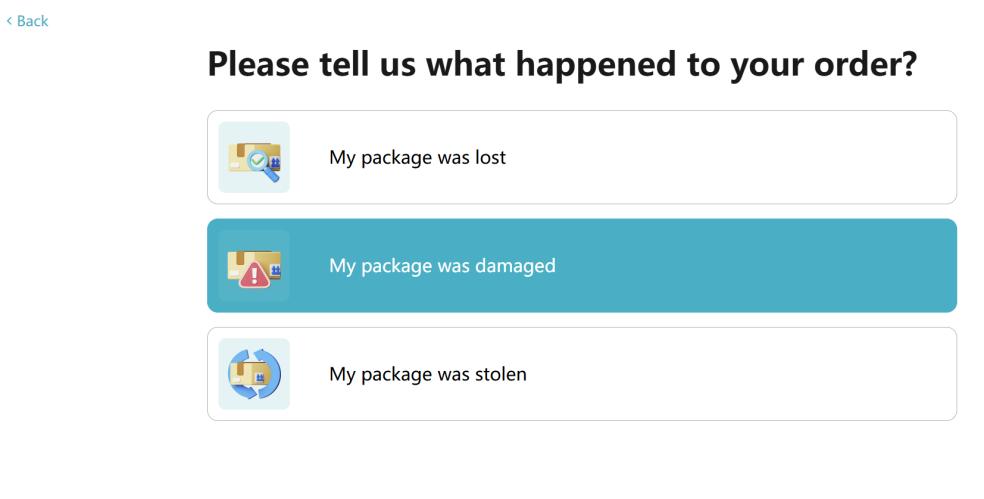Click the stolen package circular arrows icon
This screenshot has width=984, height=499.
pos(254,374)
